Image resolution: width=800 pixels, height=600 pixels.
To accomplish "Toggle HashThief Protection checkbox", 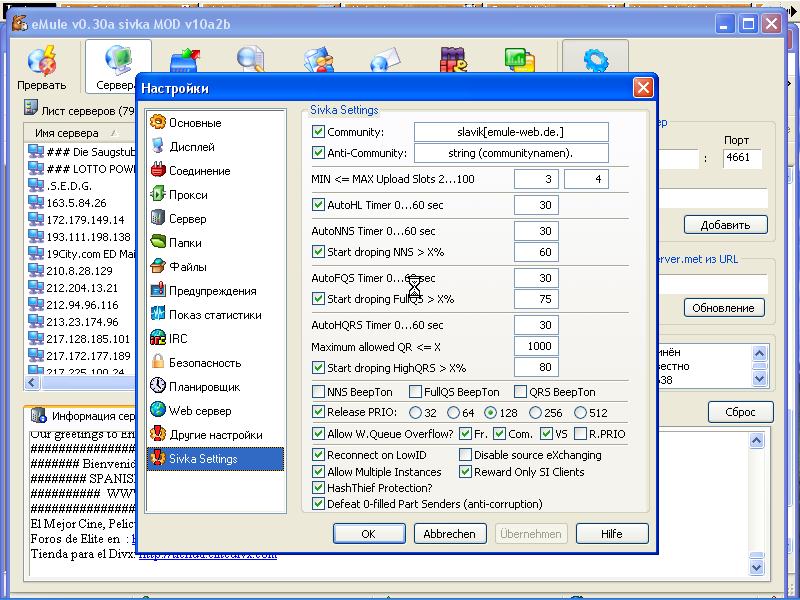I will tap(318, 488).
